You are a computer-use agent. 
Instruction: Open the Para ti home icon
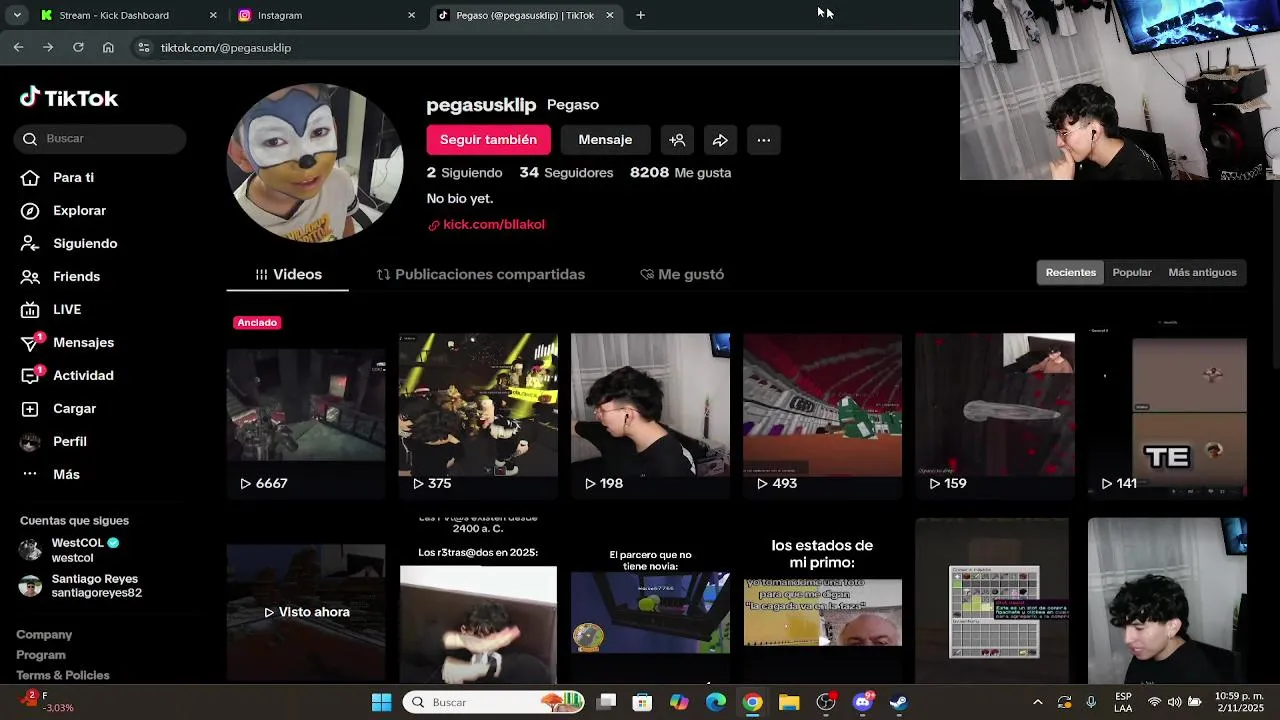[30, 177]
